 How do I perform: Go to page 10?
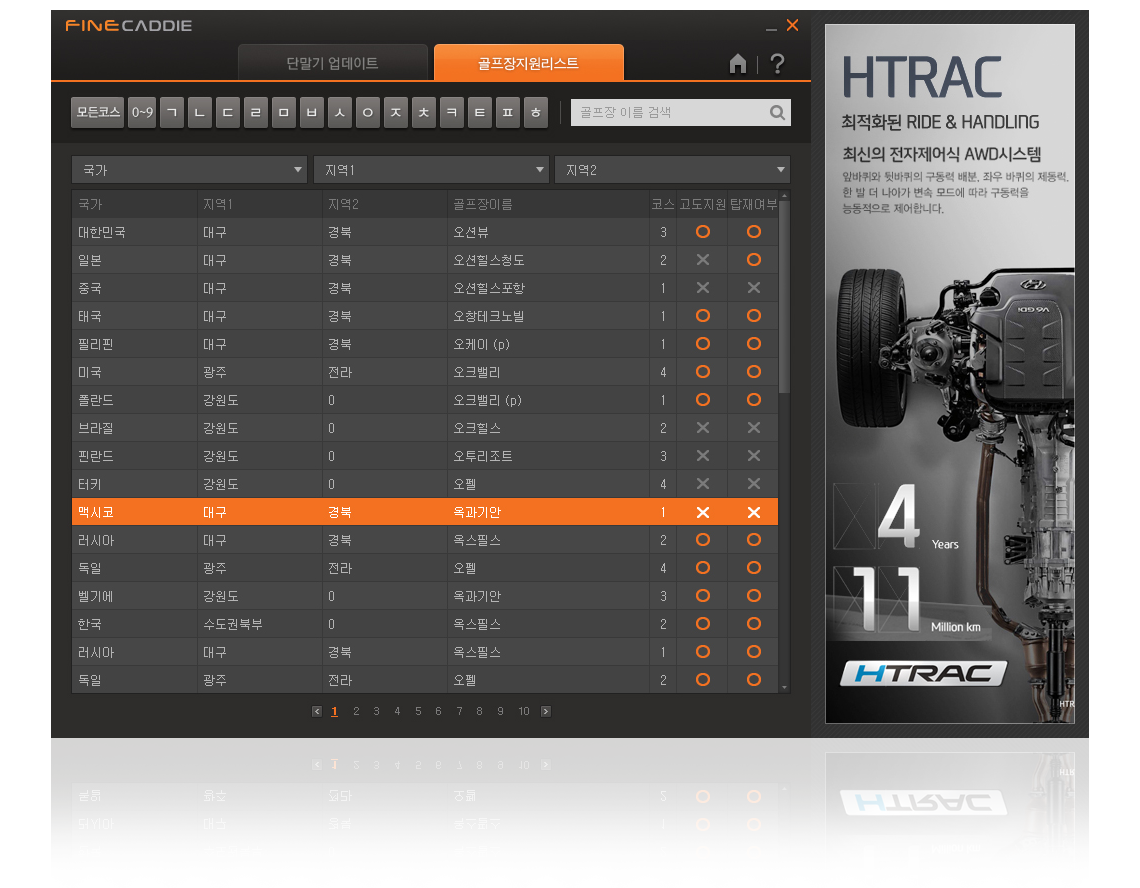[523, 711]
